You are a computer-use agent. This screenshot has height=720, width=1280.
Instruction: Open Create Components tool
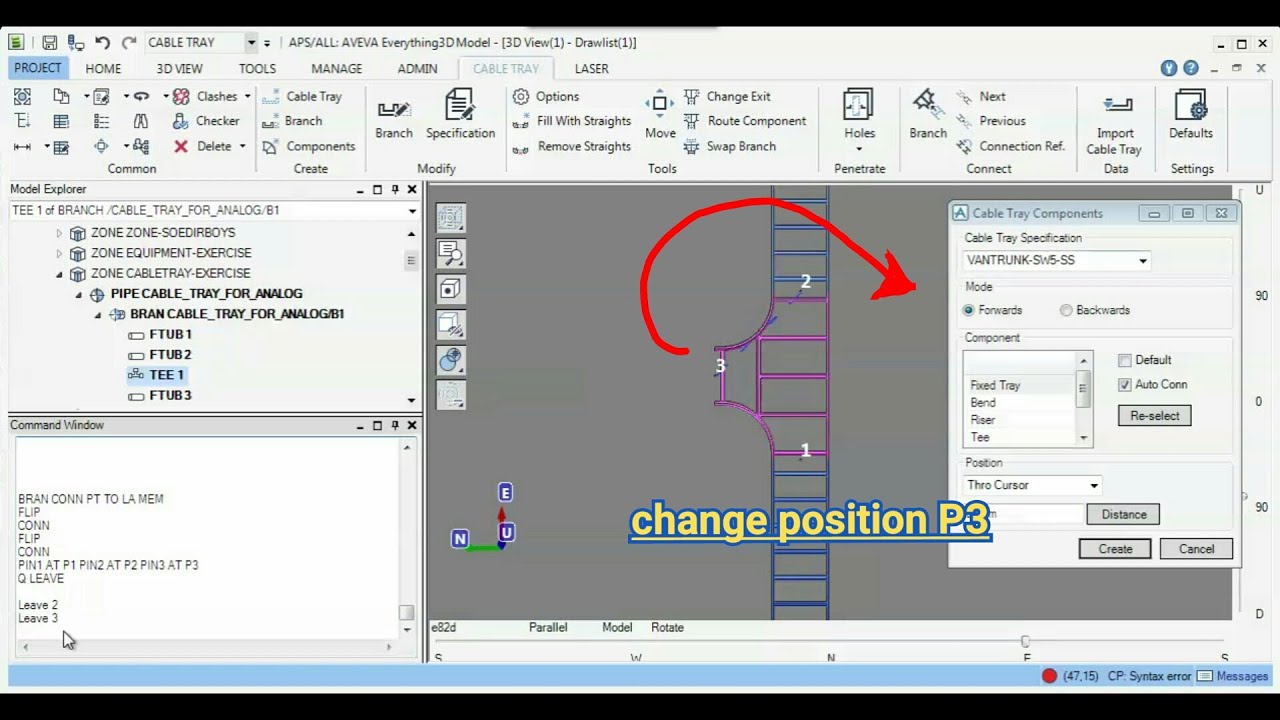(x=309, y=146)
